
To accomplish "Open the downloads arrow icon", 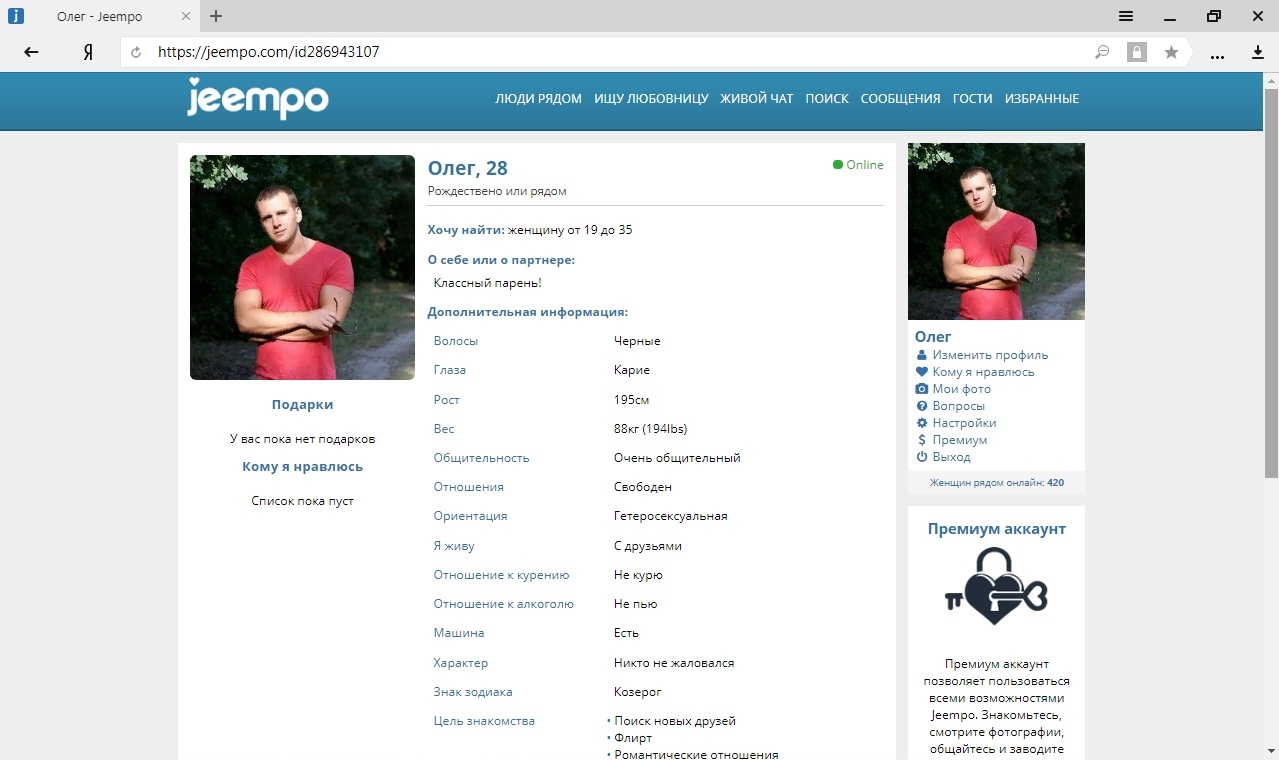I will [1259, 52].
